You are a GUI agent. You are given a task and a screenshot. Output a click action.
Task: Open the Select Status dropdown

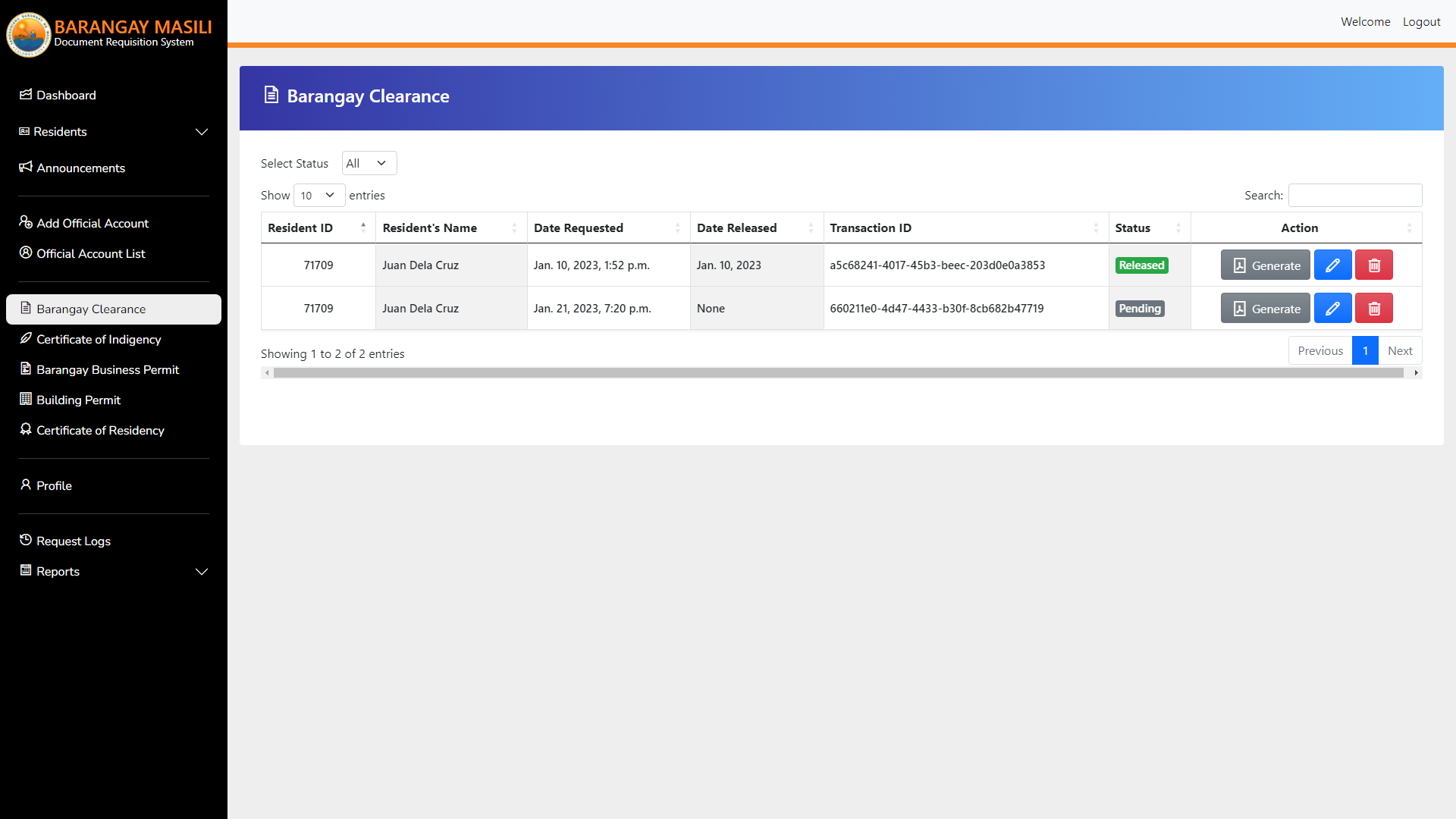click(x=369, y=163)
